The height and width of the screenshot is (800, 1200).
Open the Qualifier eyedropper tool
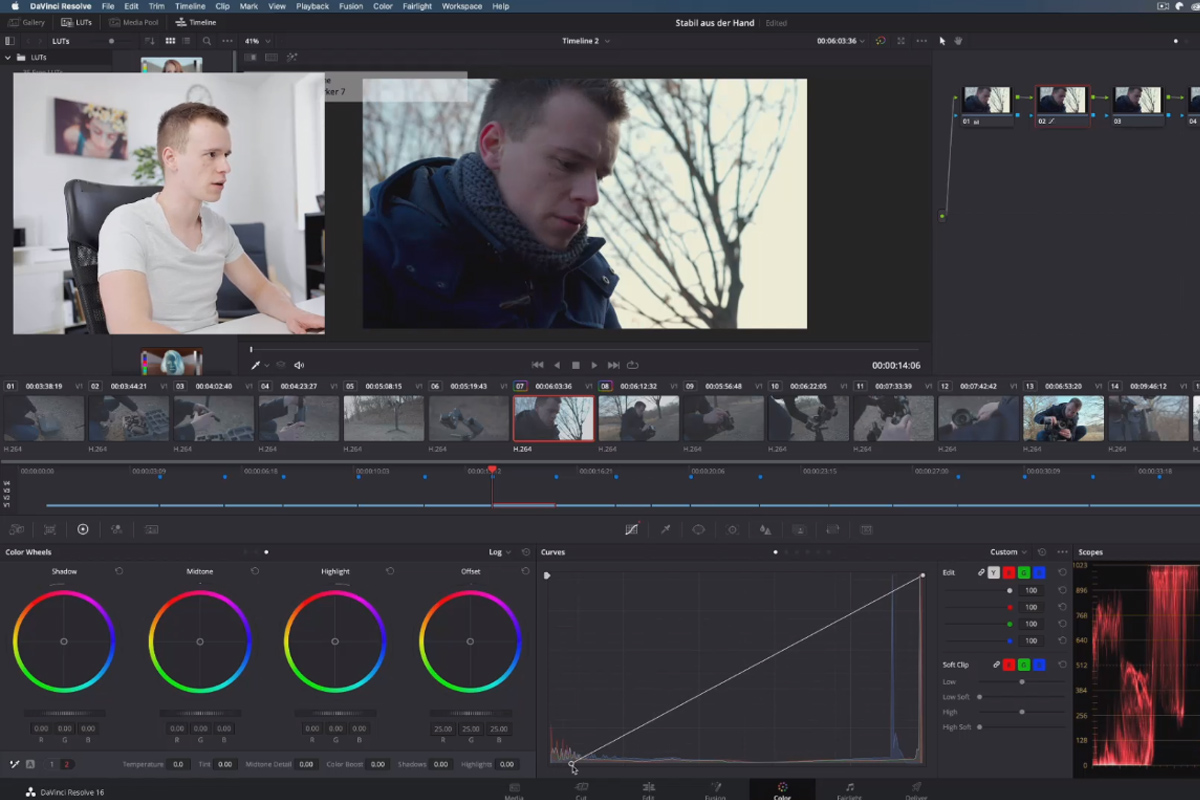pyautogui.click(x=664, y=530)
